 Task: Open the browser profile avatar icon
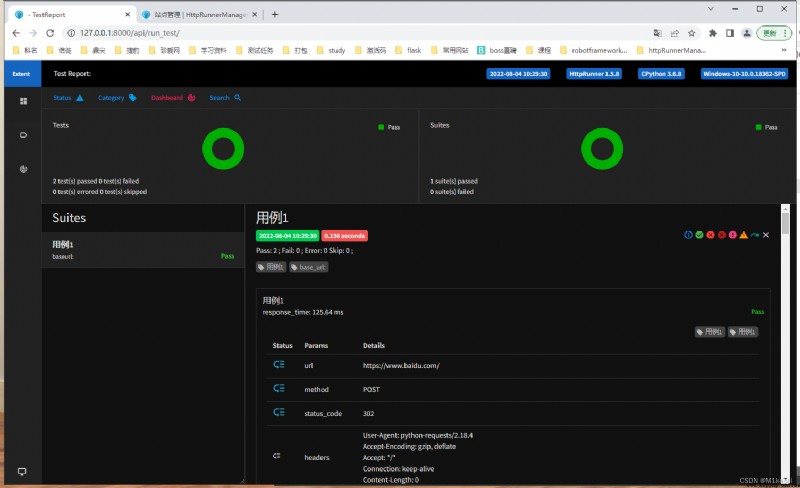coord(747,33)
